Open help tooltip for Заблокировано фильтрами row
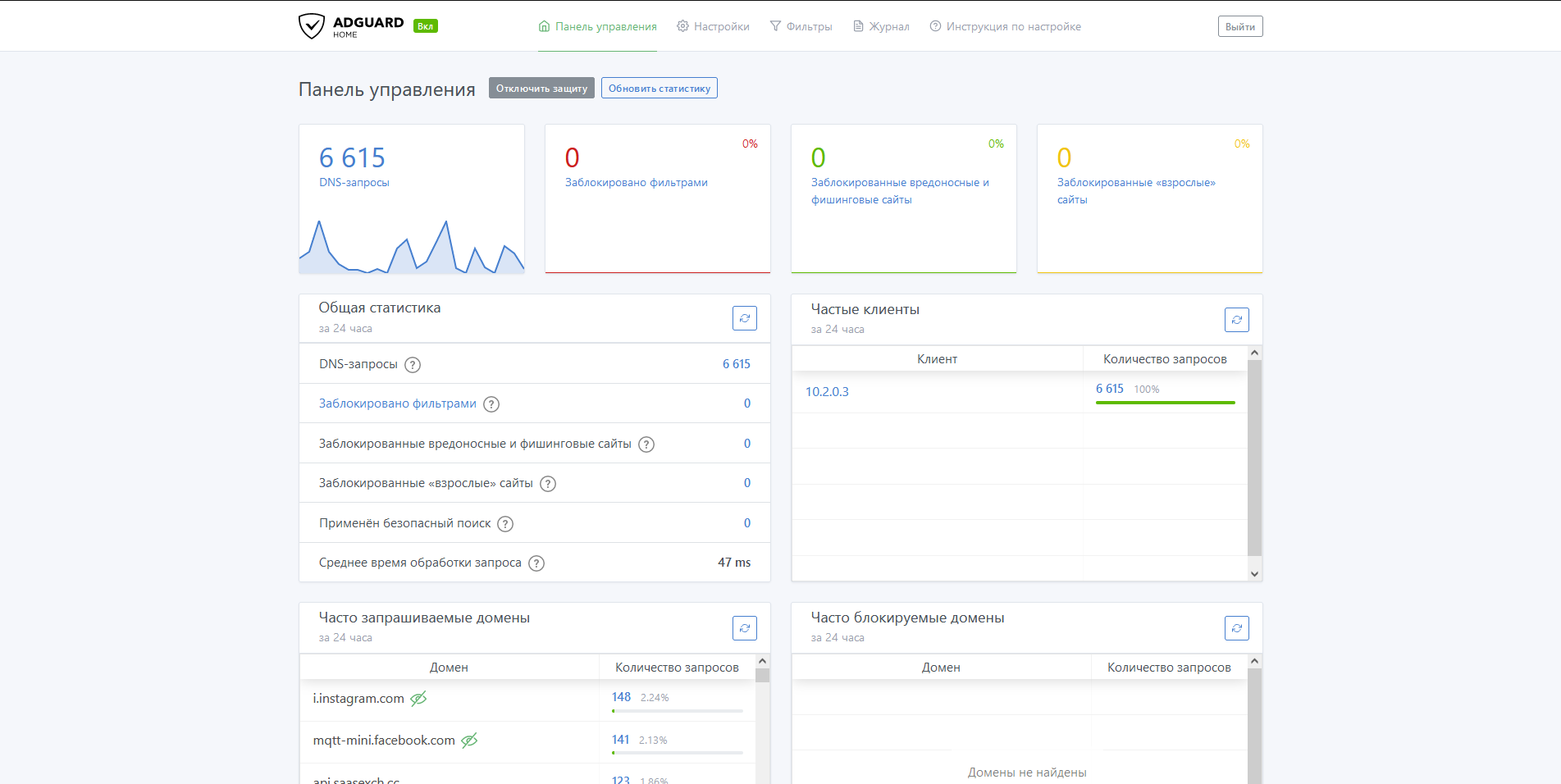Screen dimensions: 1561x784 [491, 404]
